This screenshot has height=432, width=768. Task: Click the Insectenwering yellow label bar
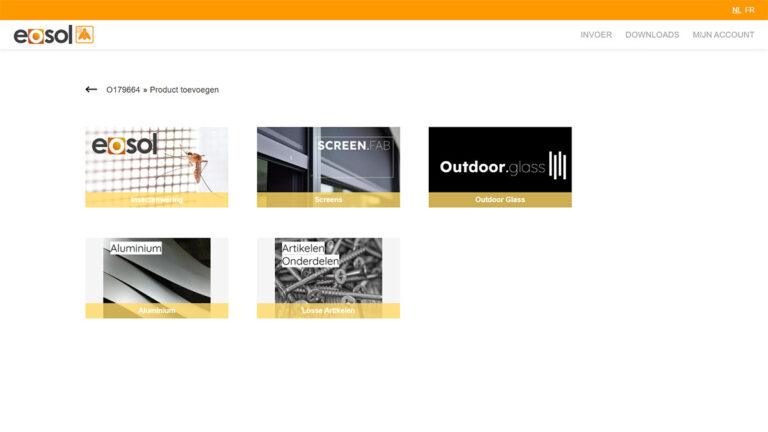[157, 200]
